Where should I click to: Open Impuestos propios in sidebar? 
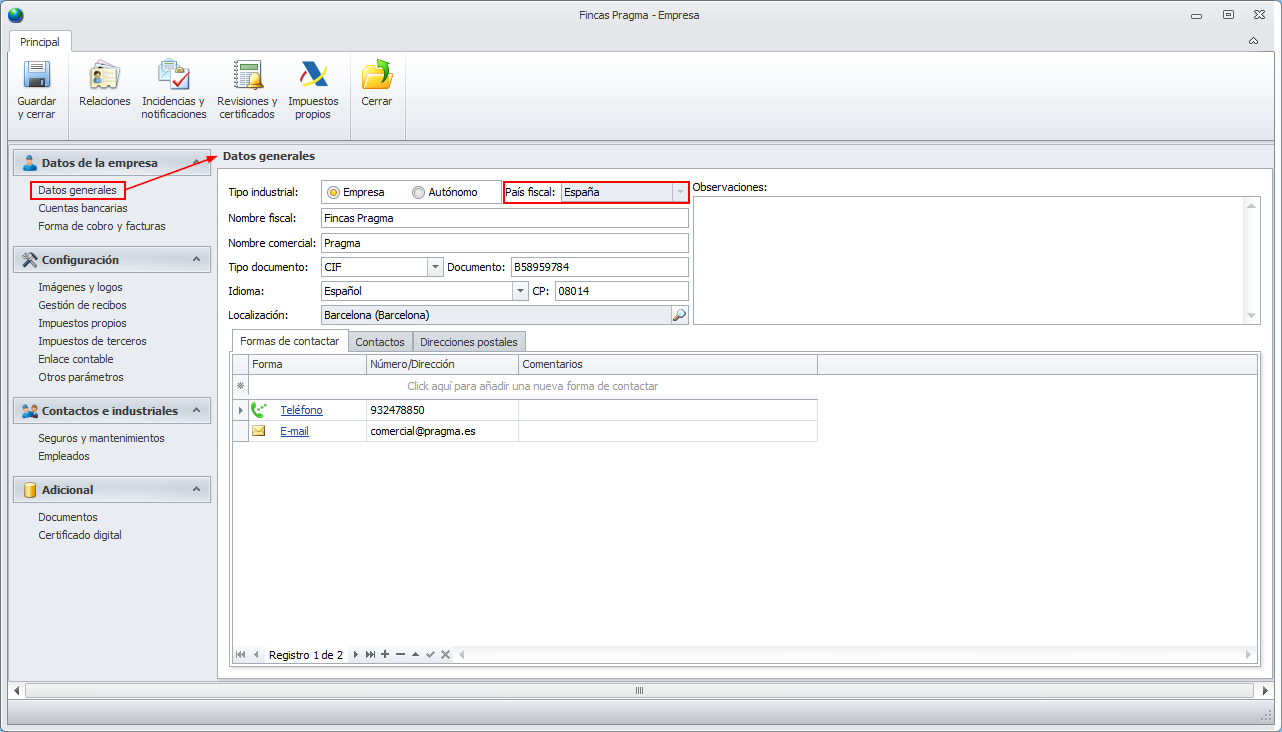click(82, 323)
